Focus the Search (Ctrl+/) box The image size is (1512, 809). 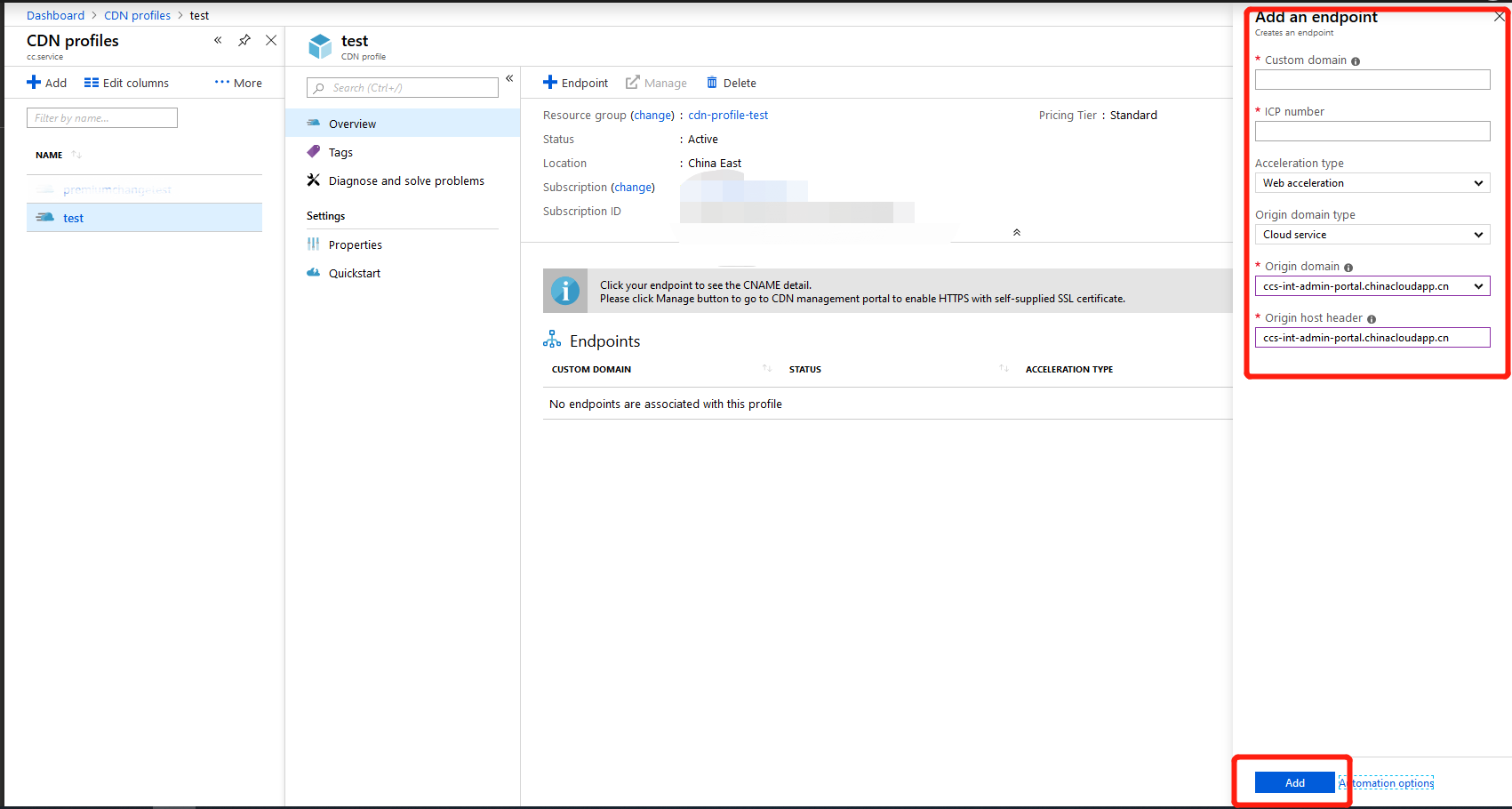tap(403, 88)
